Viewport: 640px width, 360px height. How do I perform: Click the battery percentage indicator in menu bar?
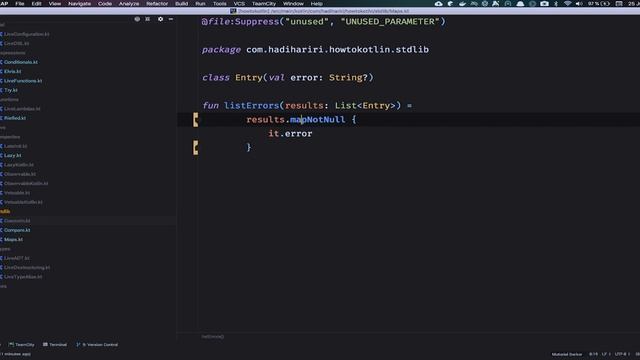599,4
